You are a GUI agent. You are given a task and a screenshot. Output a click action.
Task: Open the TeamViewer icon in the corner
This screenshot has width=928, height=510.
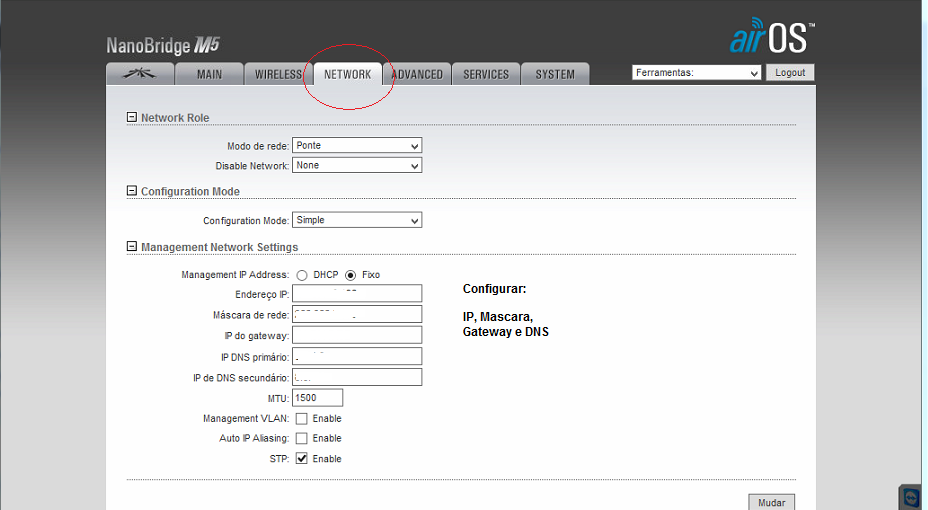(x=912, y=497)
